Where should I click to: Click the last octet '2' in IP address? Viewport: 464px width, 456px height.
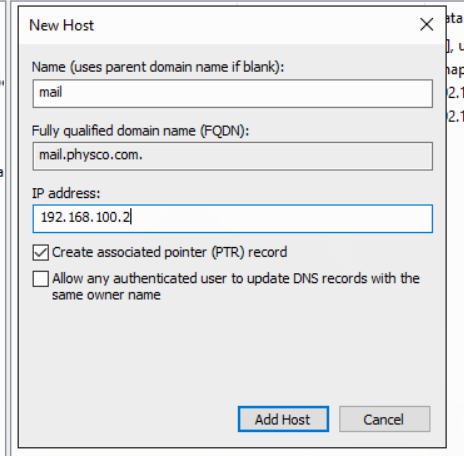pyautogui.click(x=126, y=218)
